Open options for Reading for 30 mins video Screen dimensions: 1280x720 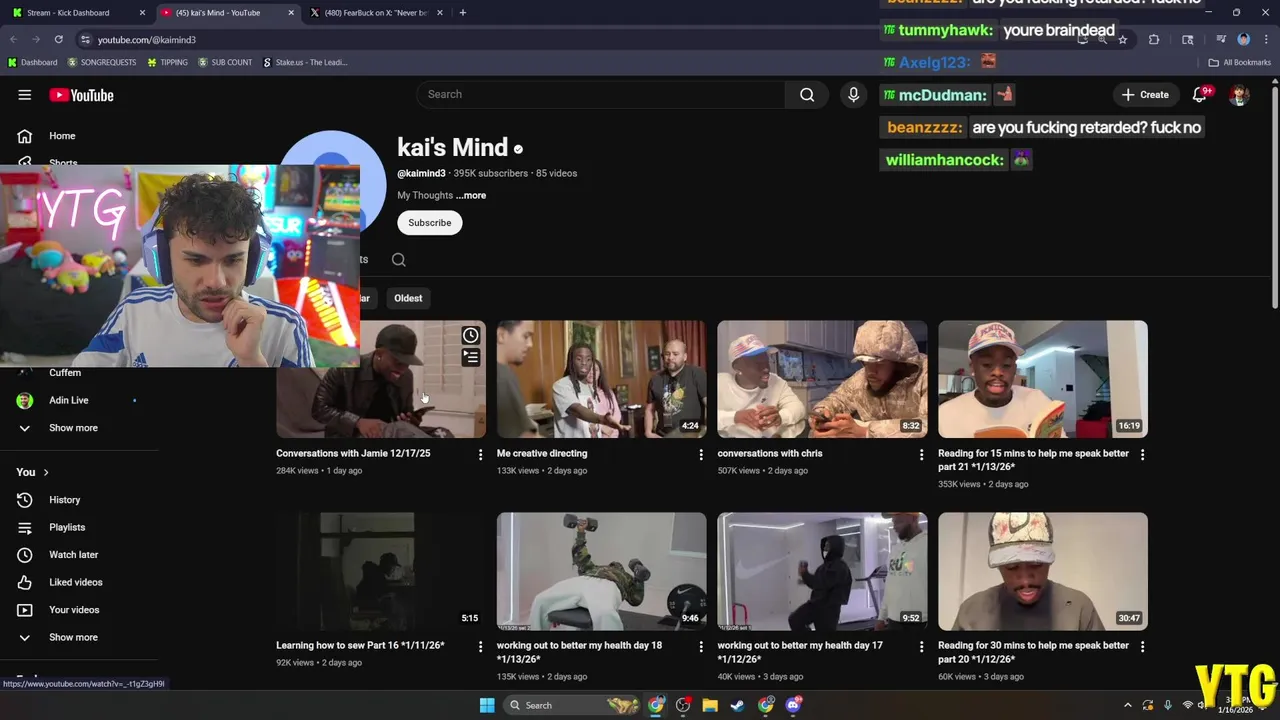click(1143, 646)
